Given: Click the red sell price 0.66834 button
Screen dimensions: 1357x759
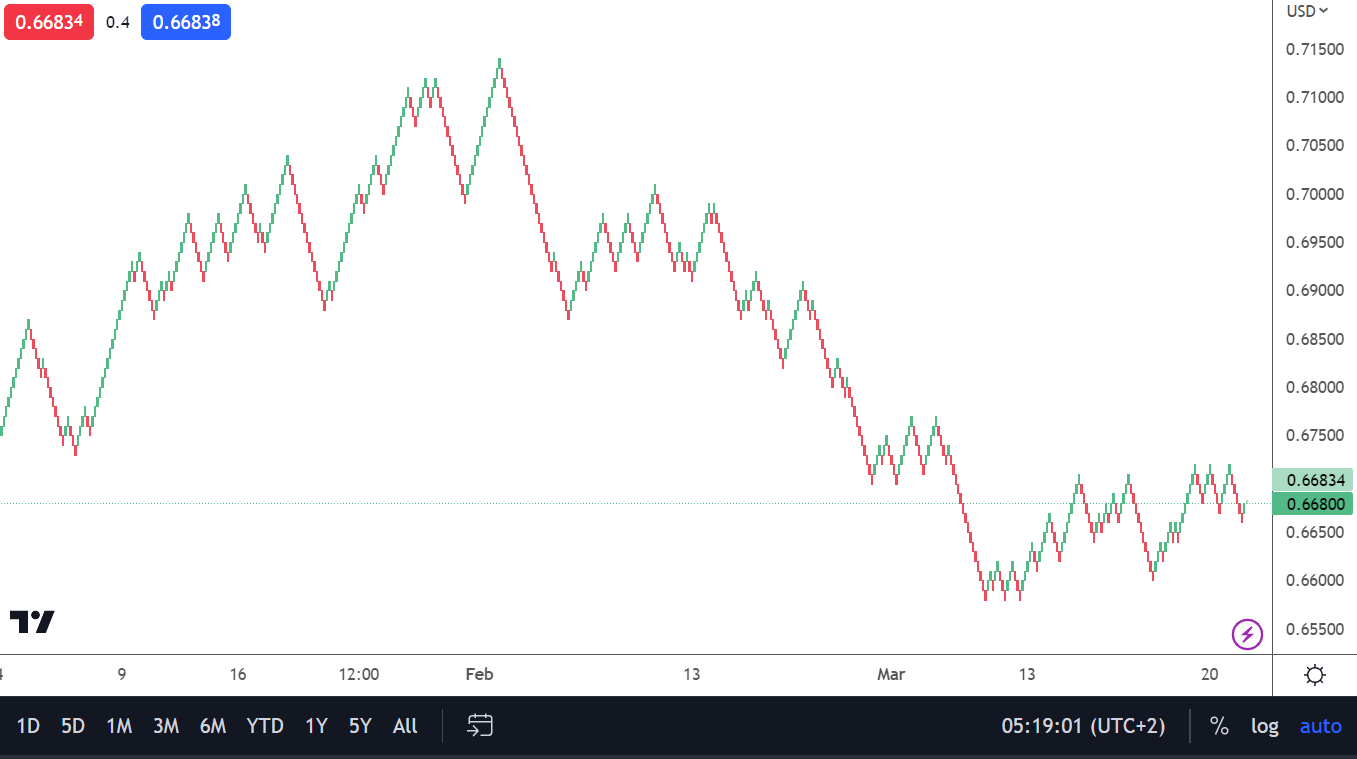Looking at the screenshot, I should (49, 22).
